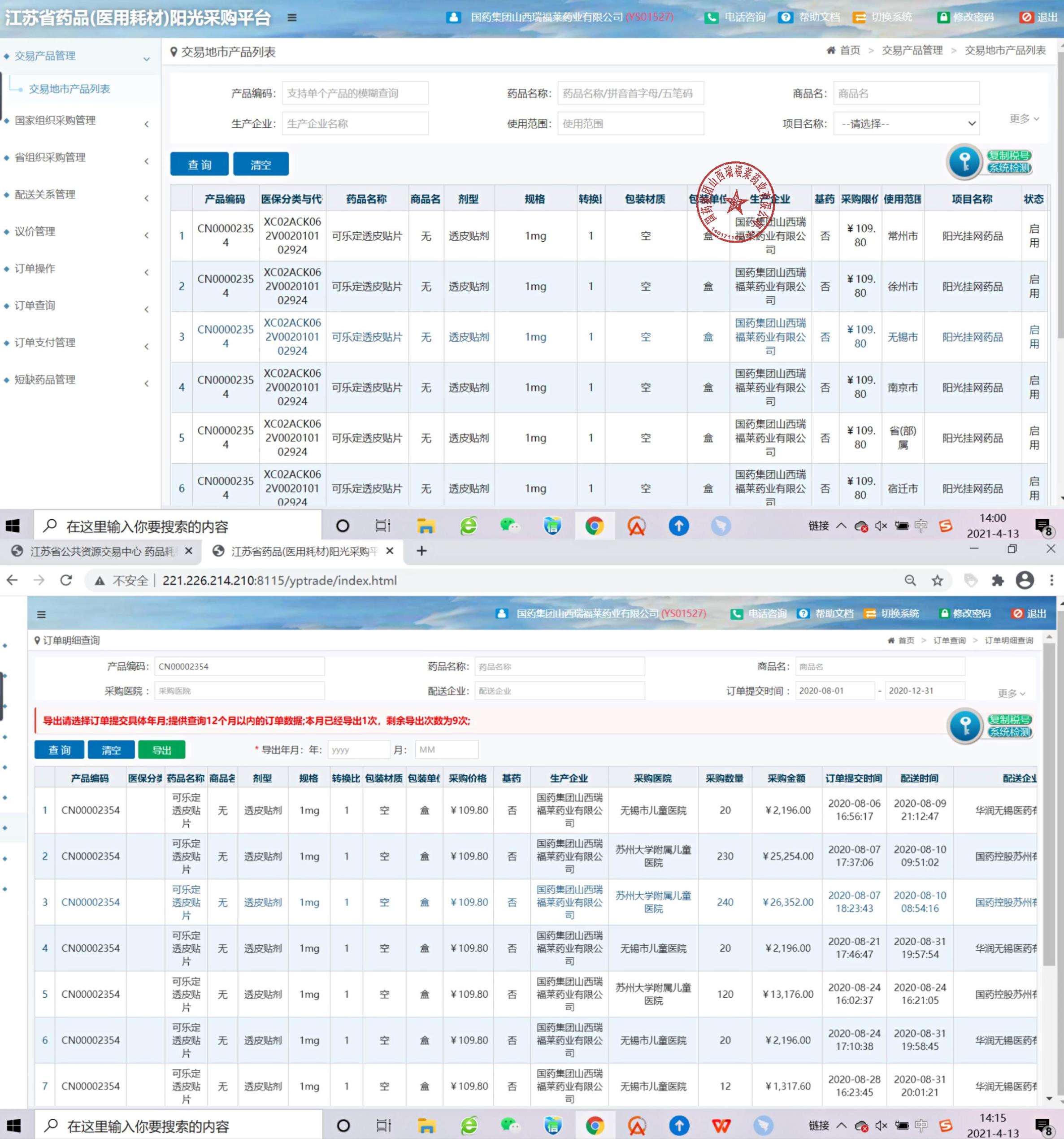Click 切换系统 on 交易地市产品列表 page
Viewport: 1064px width, 1139px height.
[x=883, y=17]
